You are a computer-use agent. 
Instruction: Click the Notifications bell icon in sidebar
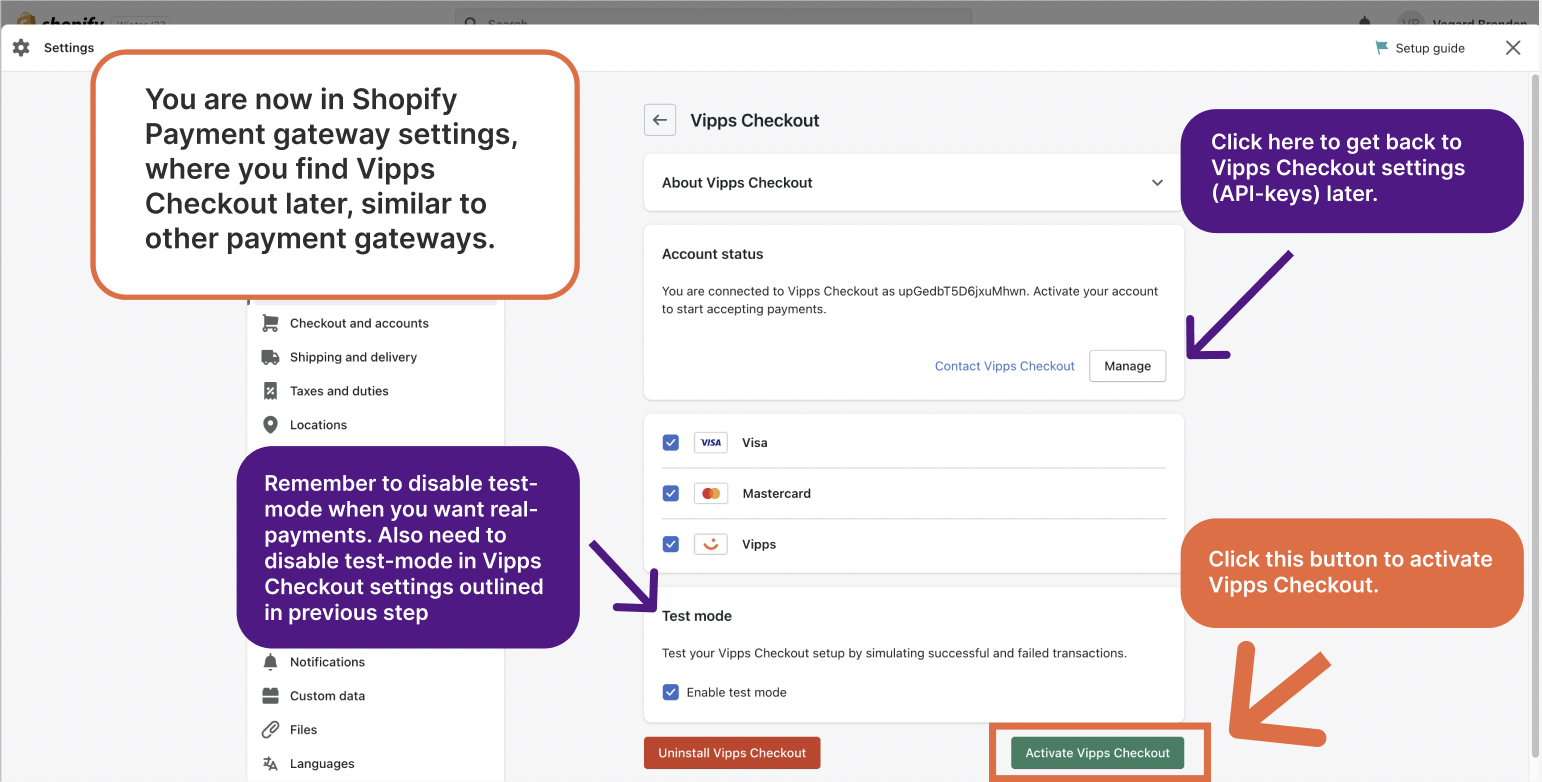point(270,662)
